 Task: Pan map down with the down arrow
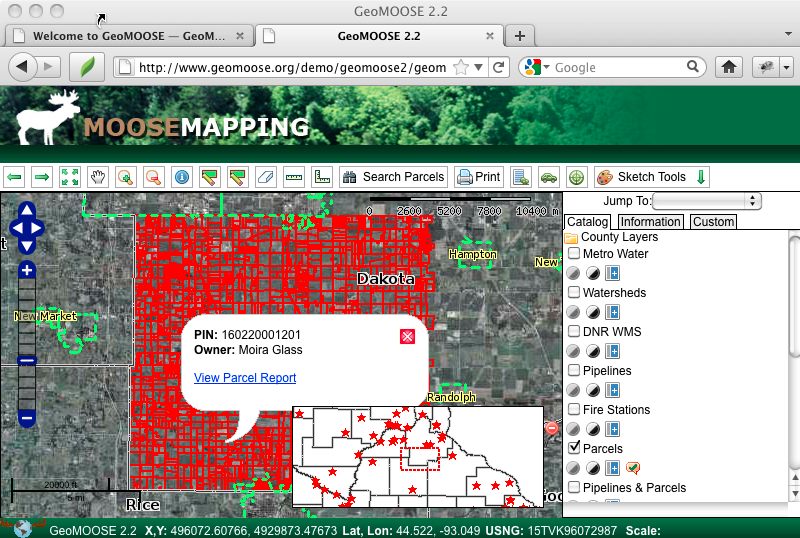coord(27,247)
